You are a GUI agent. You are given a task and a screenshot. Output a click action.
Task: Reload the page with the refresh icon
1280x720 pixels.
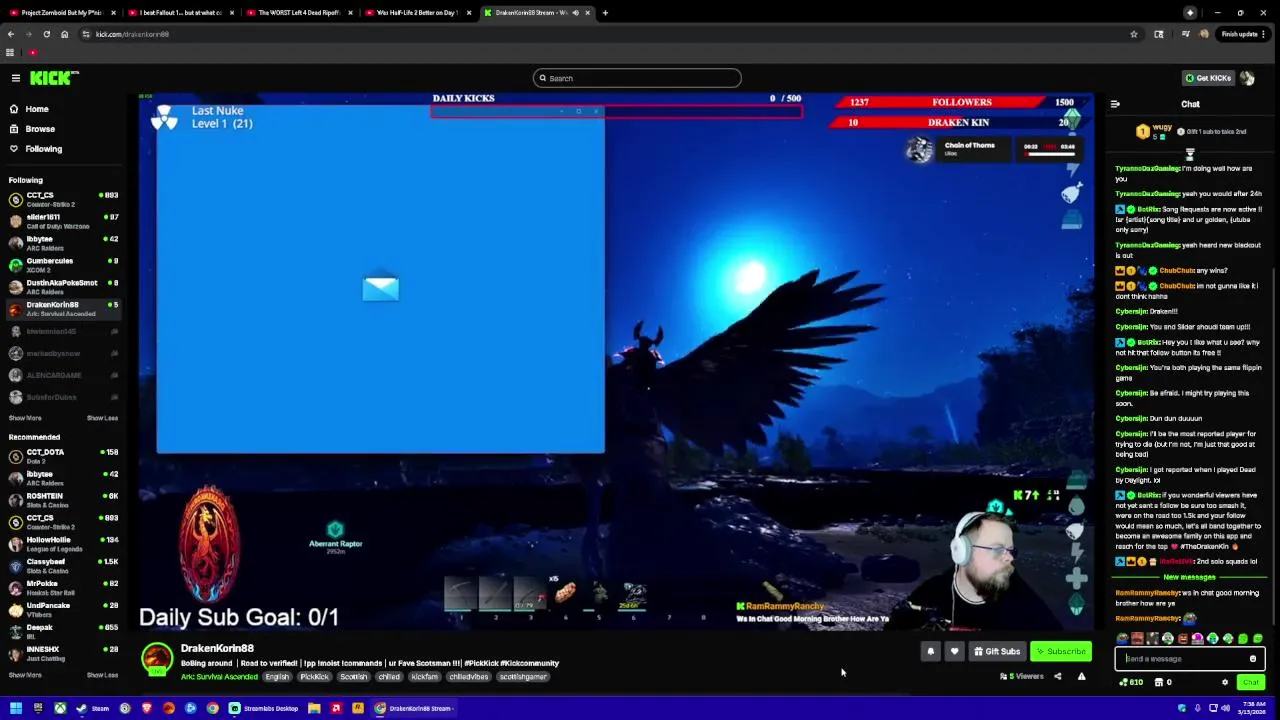[x=46, y=34]
